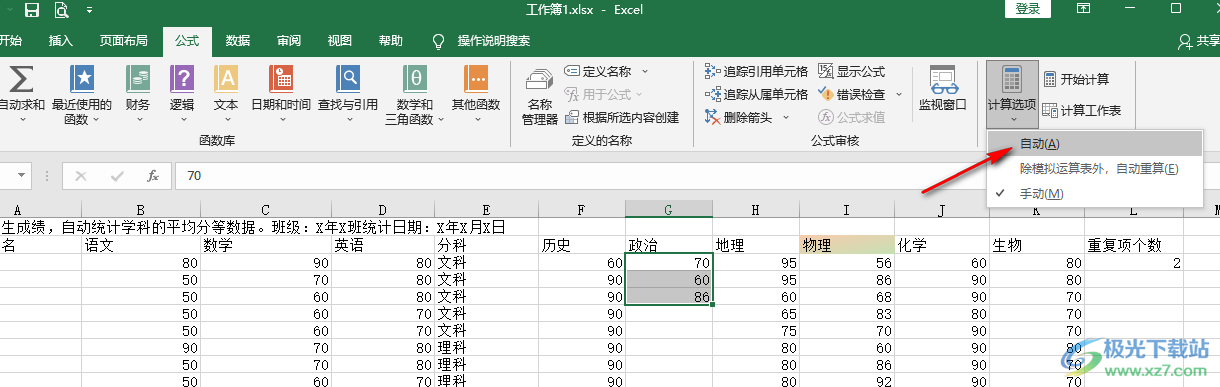
Task: Select Manual calculation option
Action: point(1095,193)
